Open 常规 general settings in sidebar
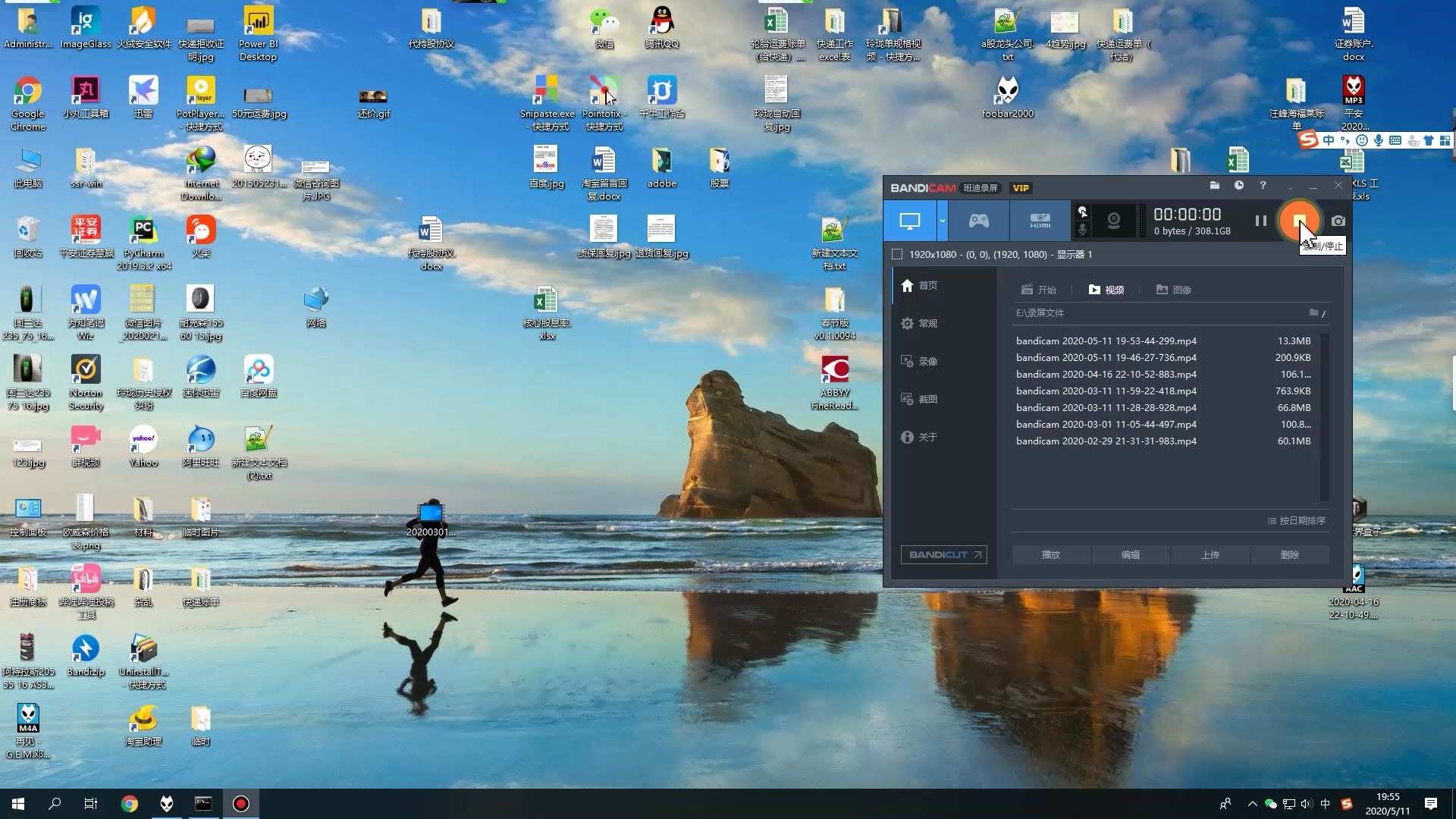The height and width of the screenshot is (819, 1456). click(x=944, y=323)
